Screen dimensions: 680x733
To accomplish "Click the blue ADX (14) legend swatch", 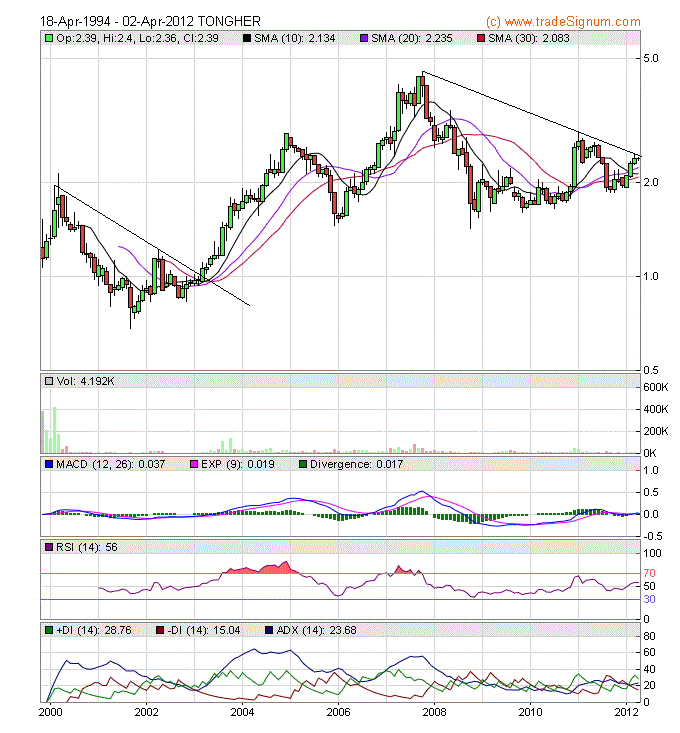I will [269, 630].
